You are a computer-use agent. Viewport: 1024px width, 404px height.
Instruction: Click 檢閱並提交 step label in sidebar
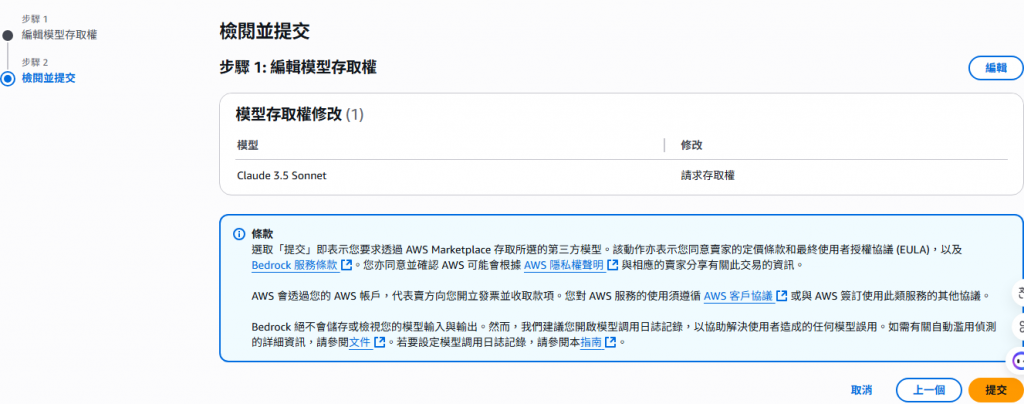[48, 78]
